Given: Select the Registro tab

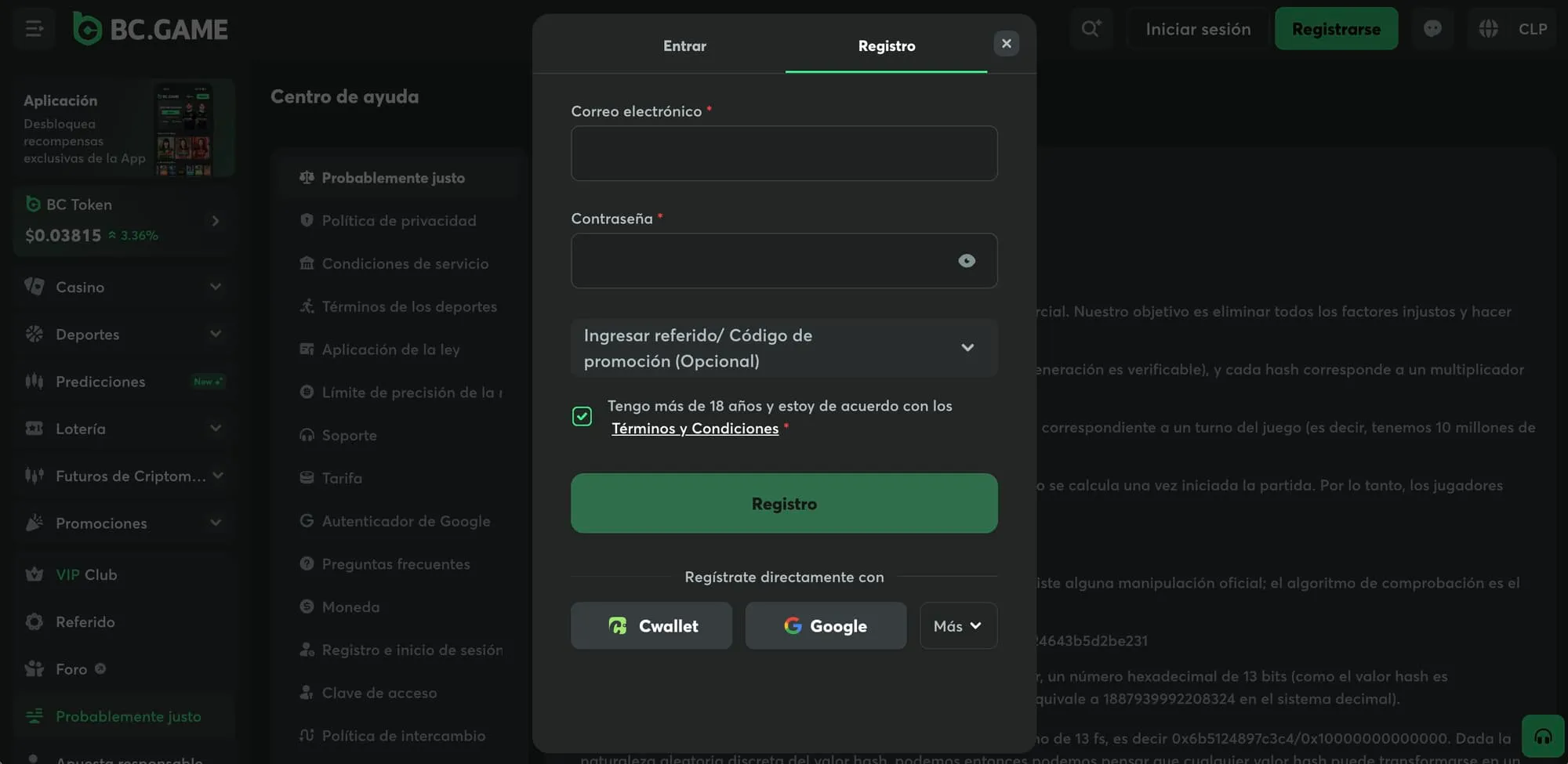Looking at the screenshot, I should coord(887,45).
